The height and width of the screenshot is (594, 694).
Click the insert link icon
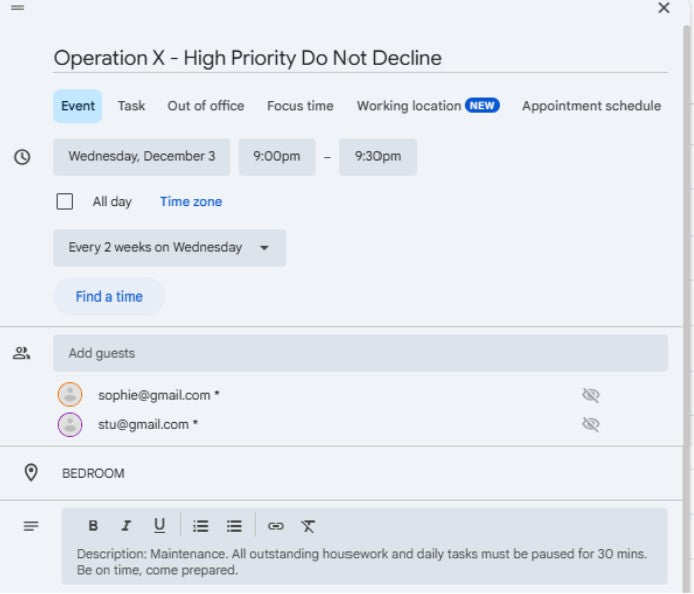[x=276, y=526]
